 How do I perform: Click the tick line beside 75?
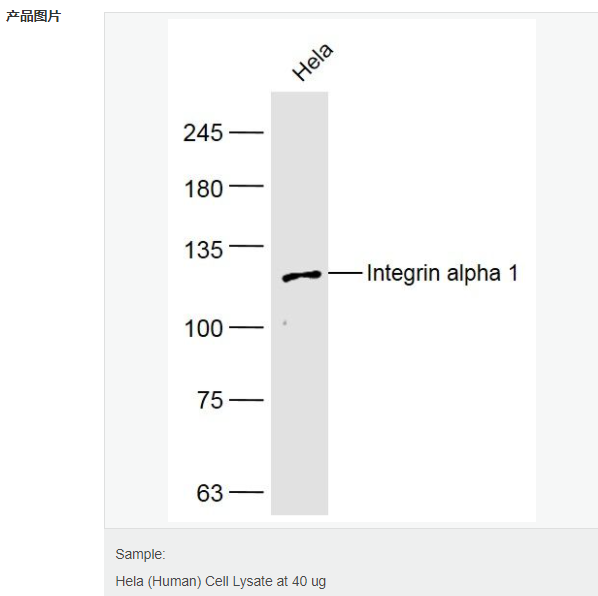[x=246, y=400]
